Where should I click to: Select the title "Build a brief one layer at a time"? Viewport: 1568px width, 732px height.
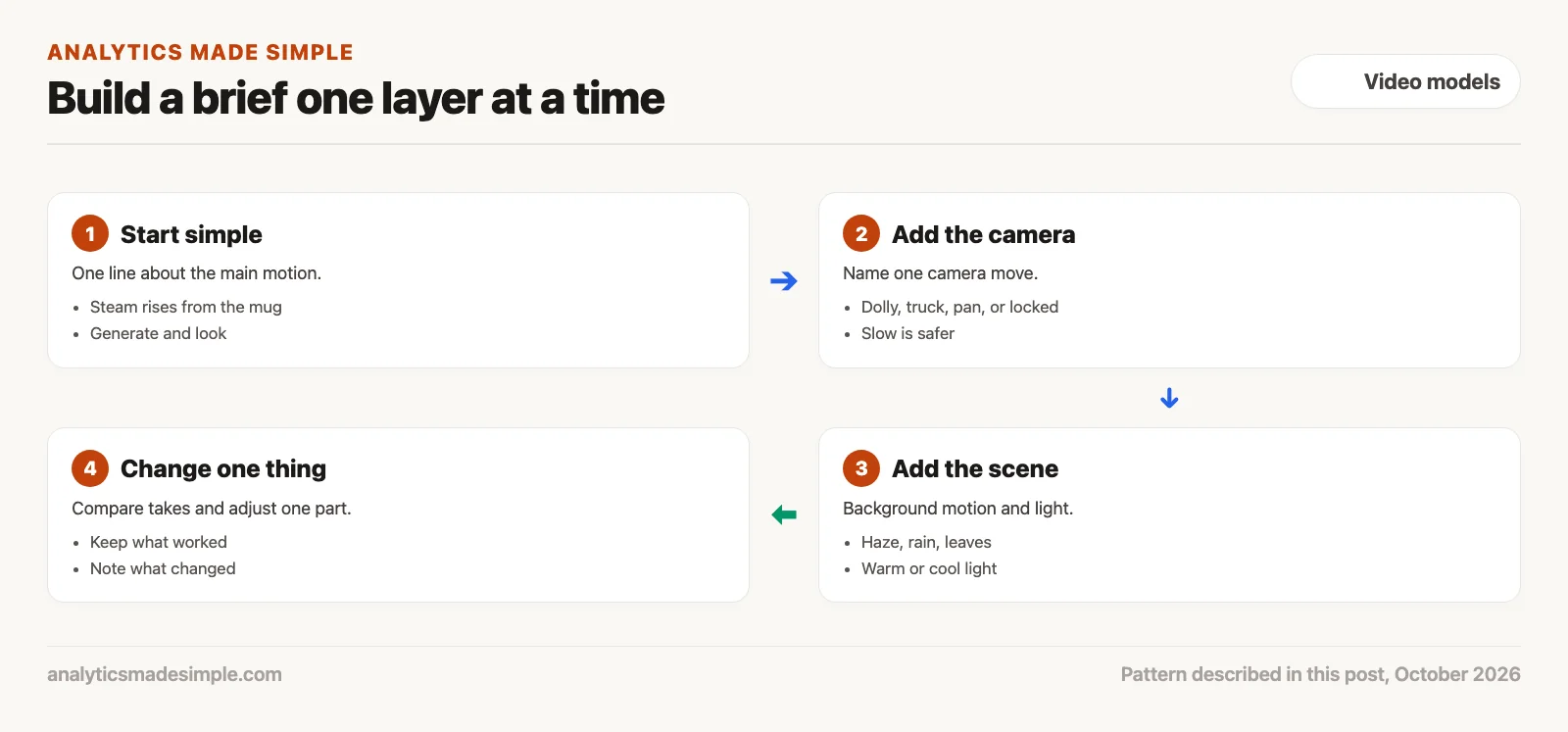(x=356, y=98)
